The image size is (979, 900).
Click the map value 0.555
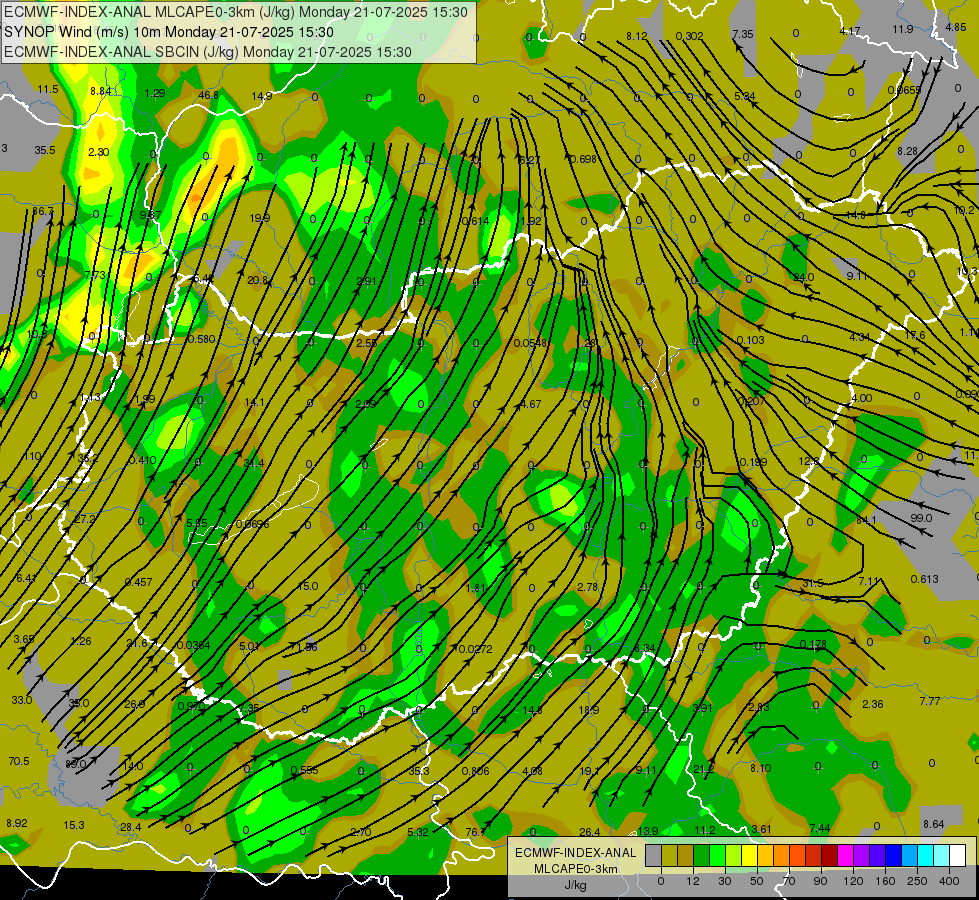click(305, 770)
